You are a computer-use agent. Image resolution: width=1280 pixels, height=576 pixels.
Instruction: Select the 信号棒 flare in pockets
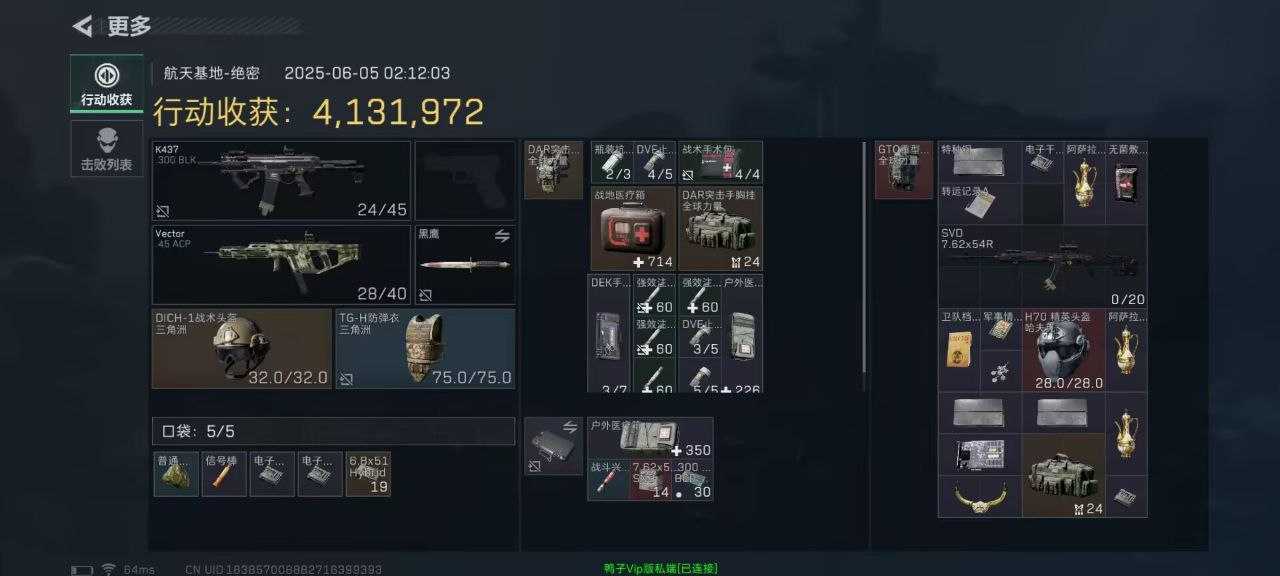click(224, 474)
